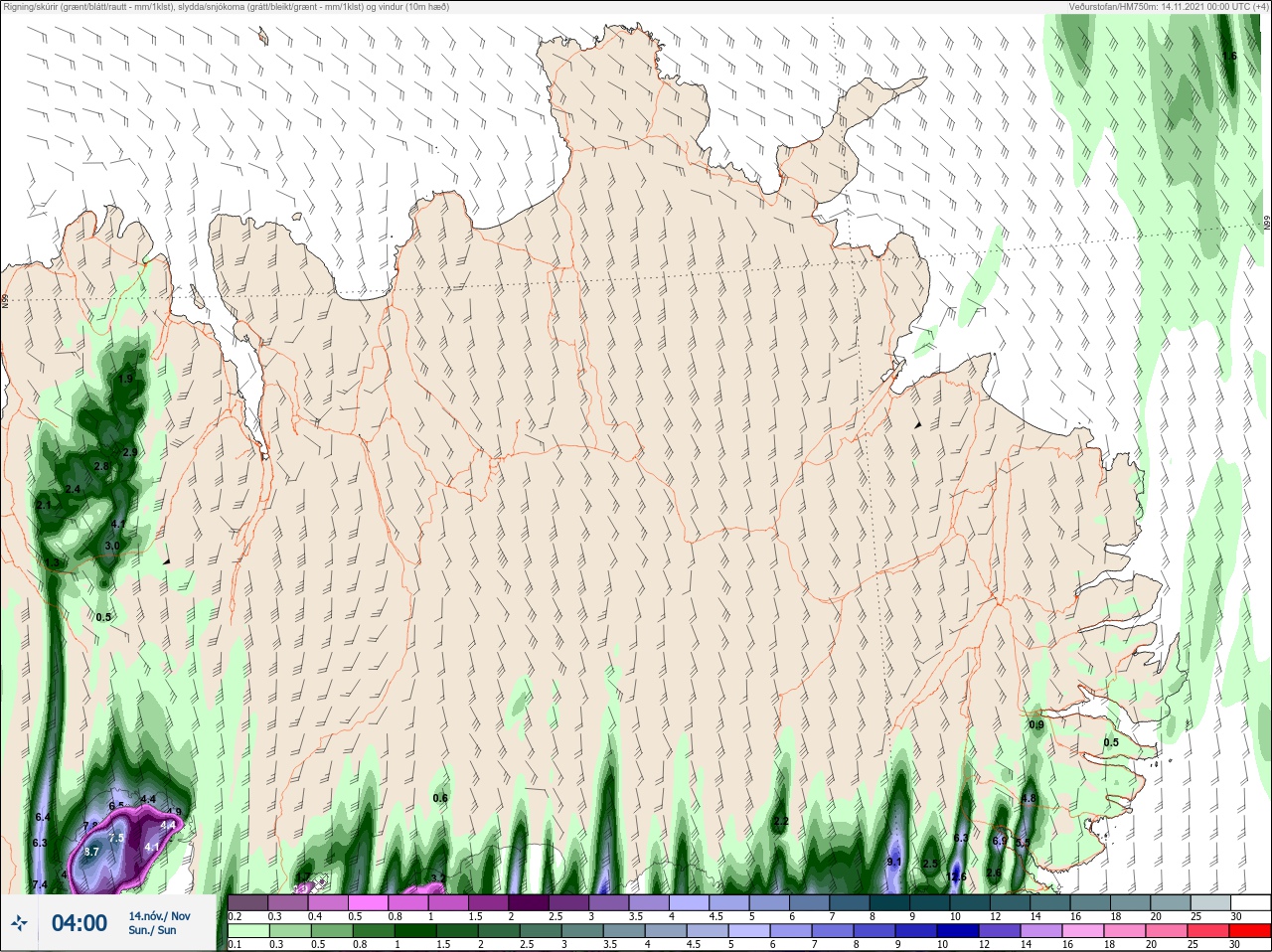Click the 8.7 value in the purple area
Image resolution: width=1272 pixels, height=952 pixels.
(91, 852)
